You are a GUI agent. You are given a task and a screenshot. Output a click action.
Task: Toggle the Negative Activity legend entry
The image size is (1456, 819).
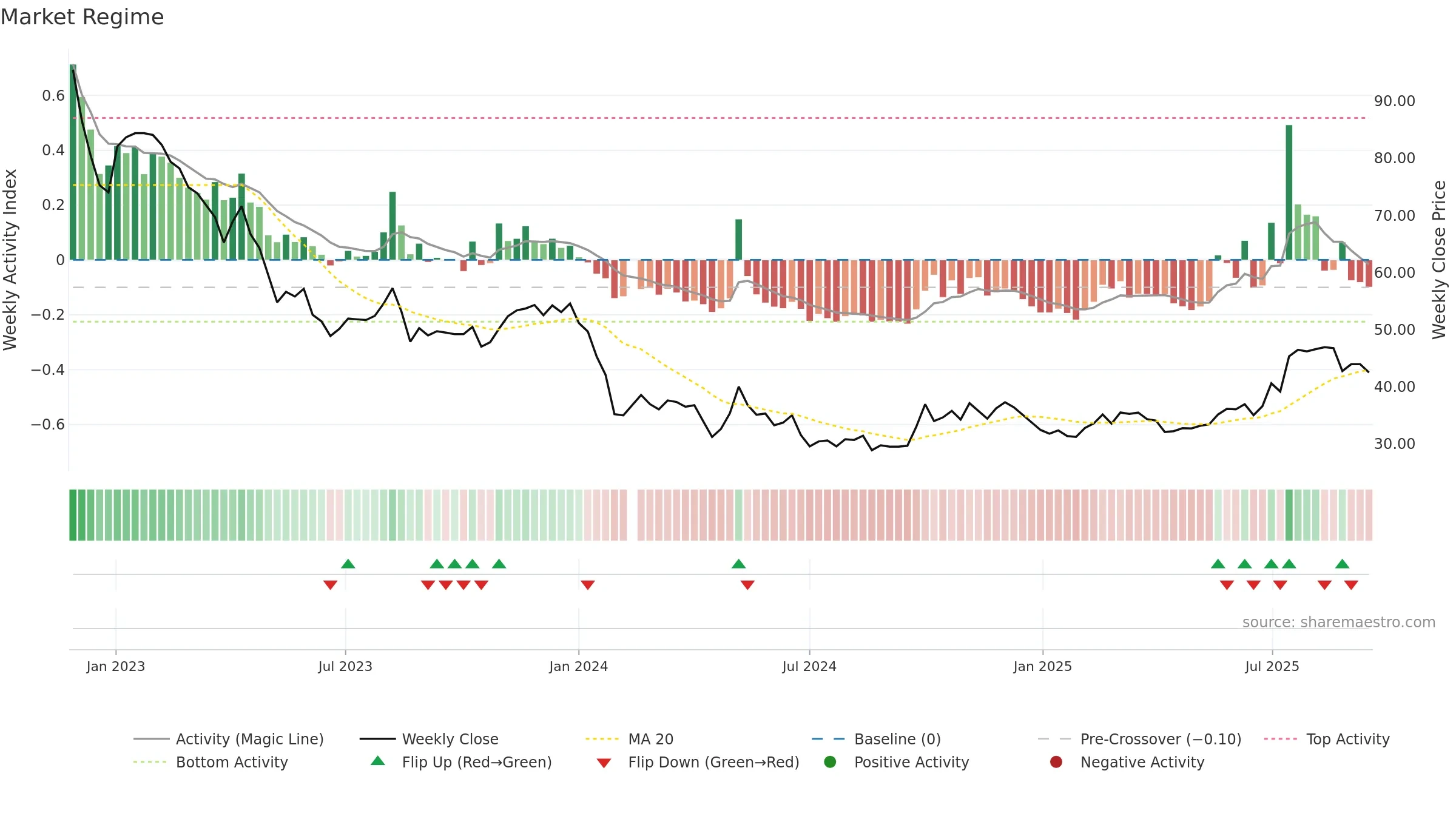pyautogui.click(x=1127, y=762)
